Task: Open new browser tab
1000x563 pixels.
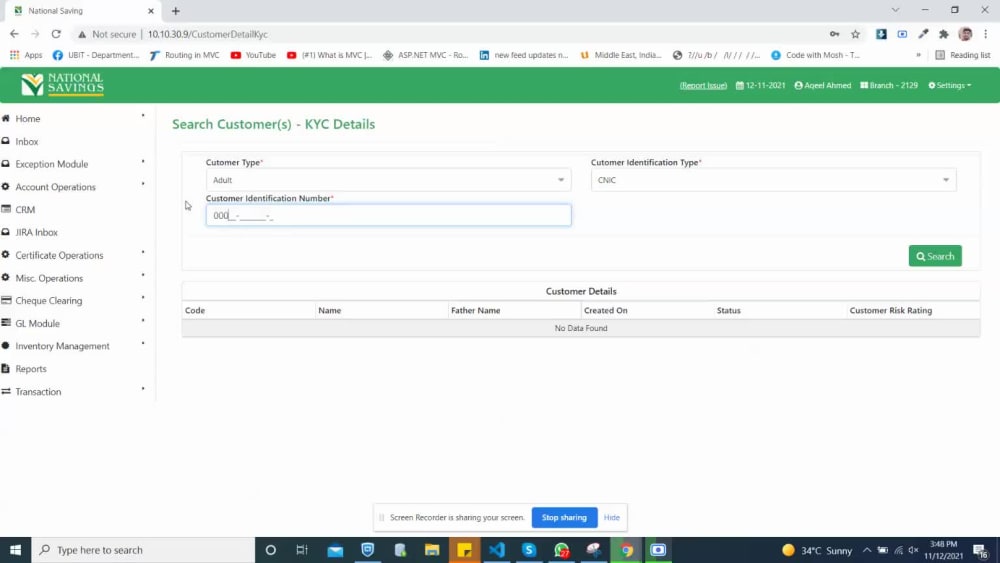Action: (175, 11)
